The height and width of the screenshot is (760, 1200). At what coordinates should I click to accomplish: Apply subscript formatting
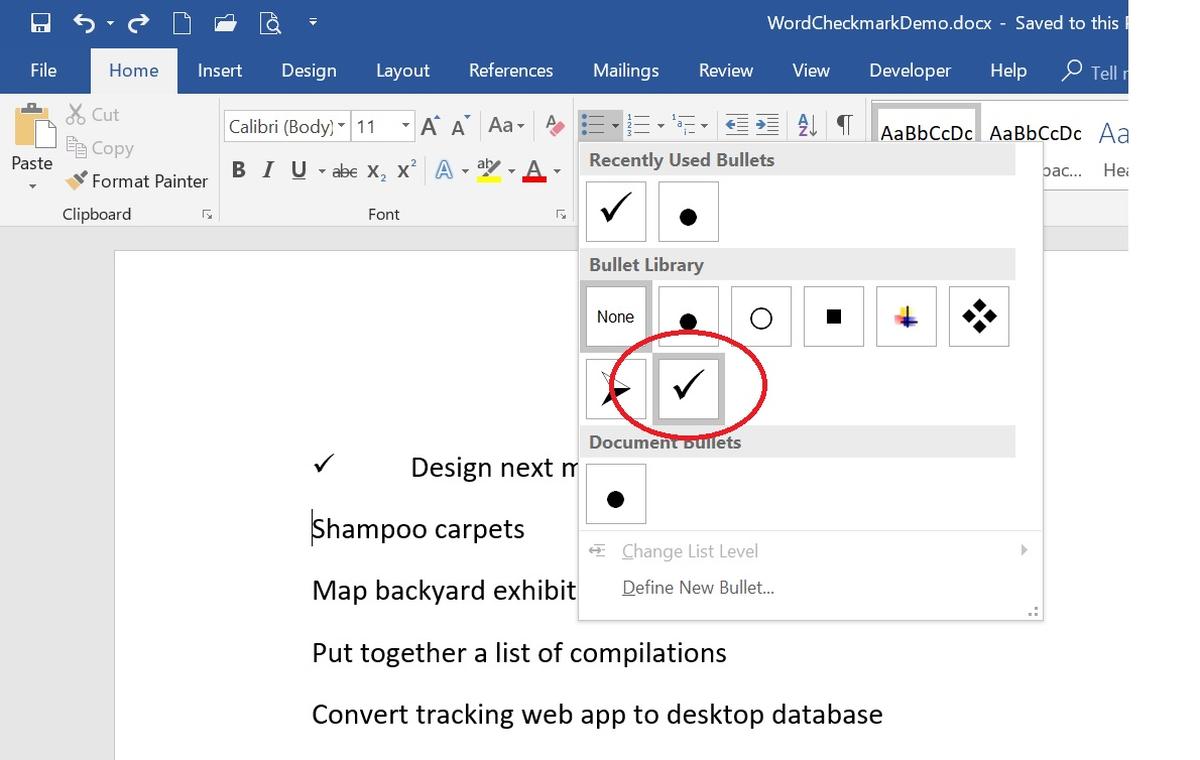[x=375, y=171]
